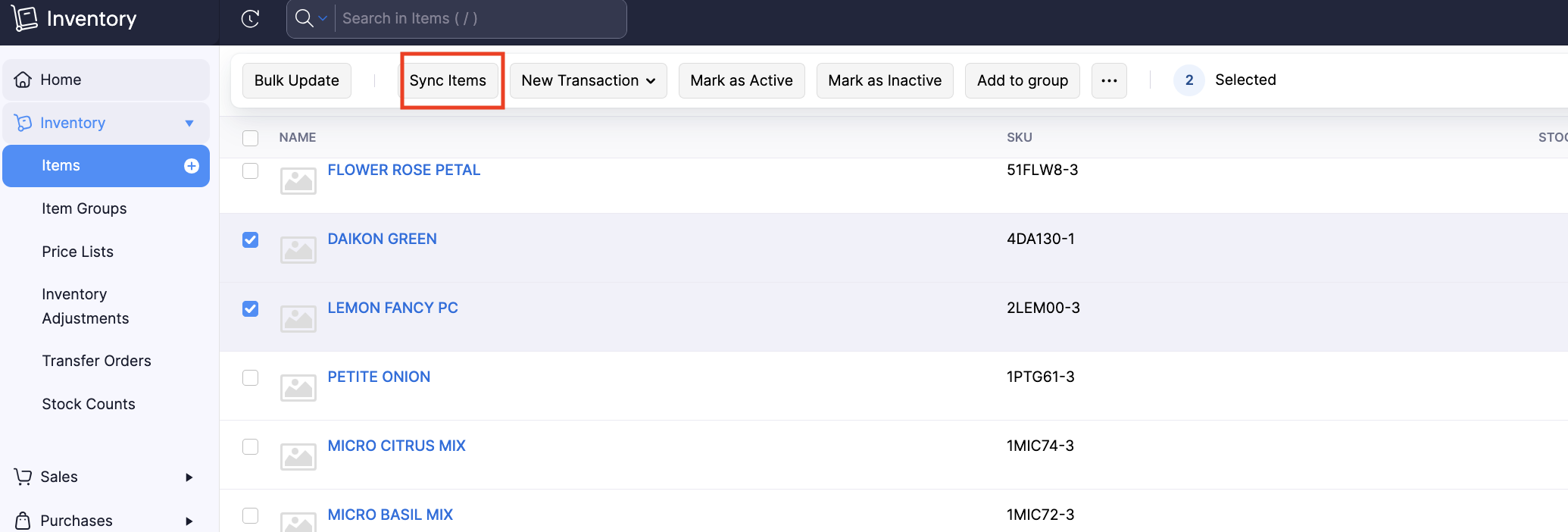Select Items in the sidebar

coord(106,165)
